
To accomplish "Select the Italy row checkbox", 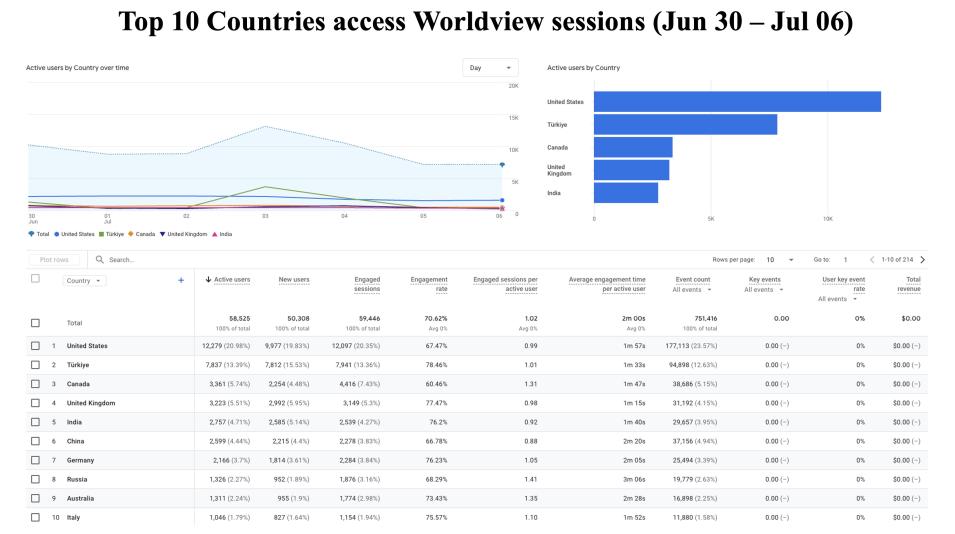I will (x=35, y=517).
